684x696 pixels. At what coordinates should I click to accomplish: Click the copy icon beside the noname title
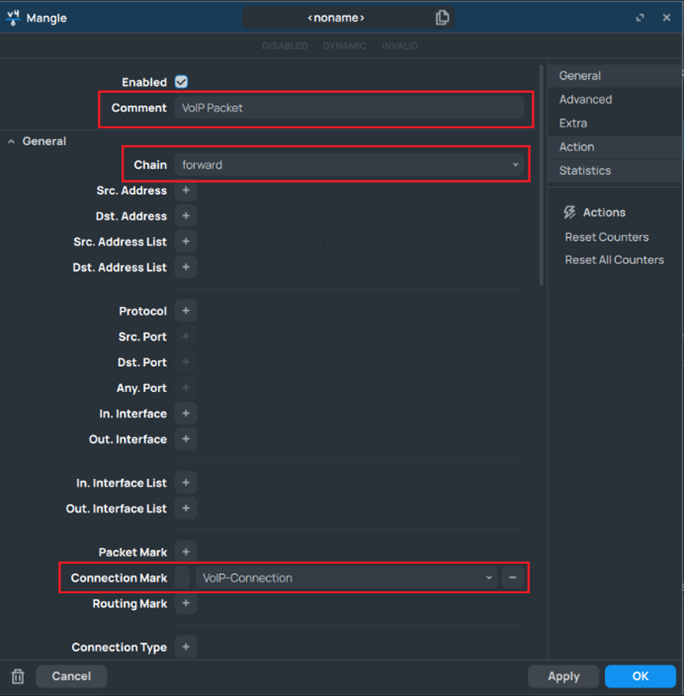[442, 18]
